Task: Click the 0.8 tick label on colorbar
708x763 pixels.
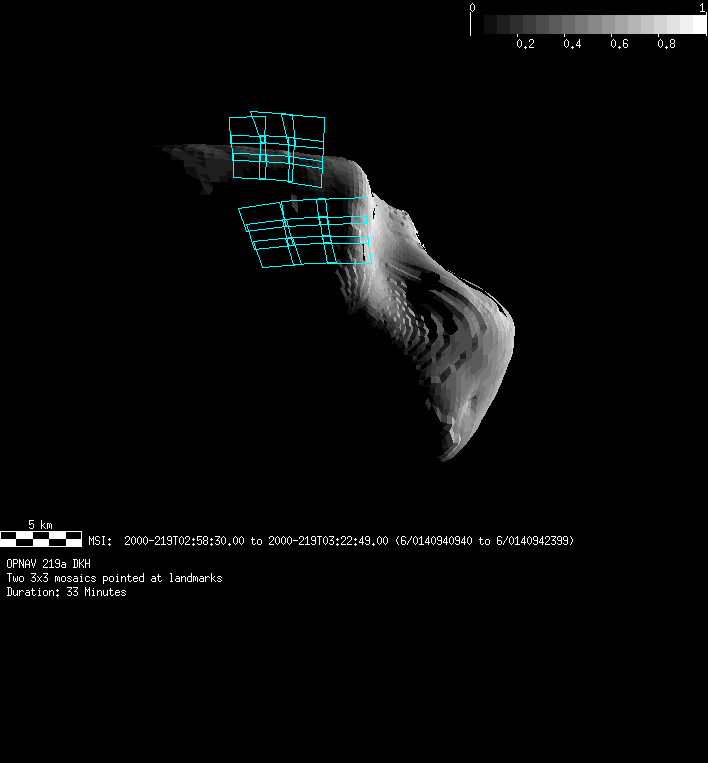Action: (x=666, y=44)
